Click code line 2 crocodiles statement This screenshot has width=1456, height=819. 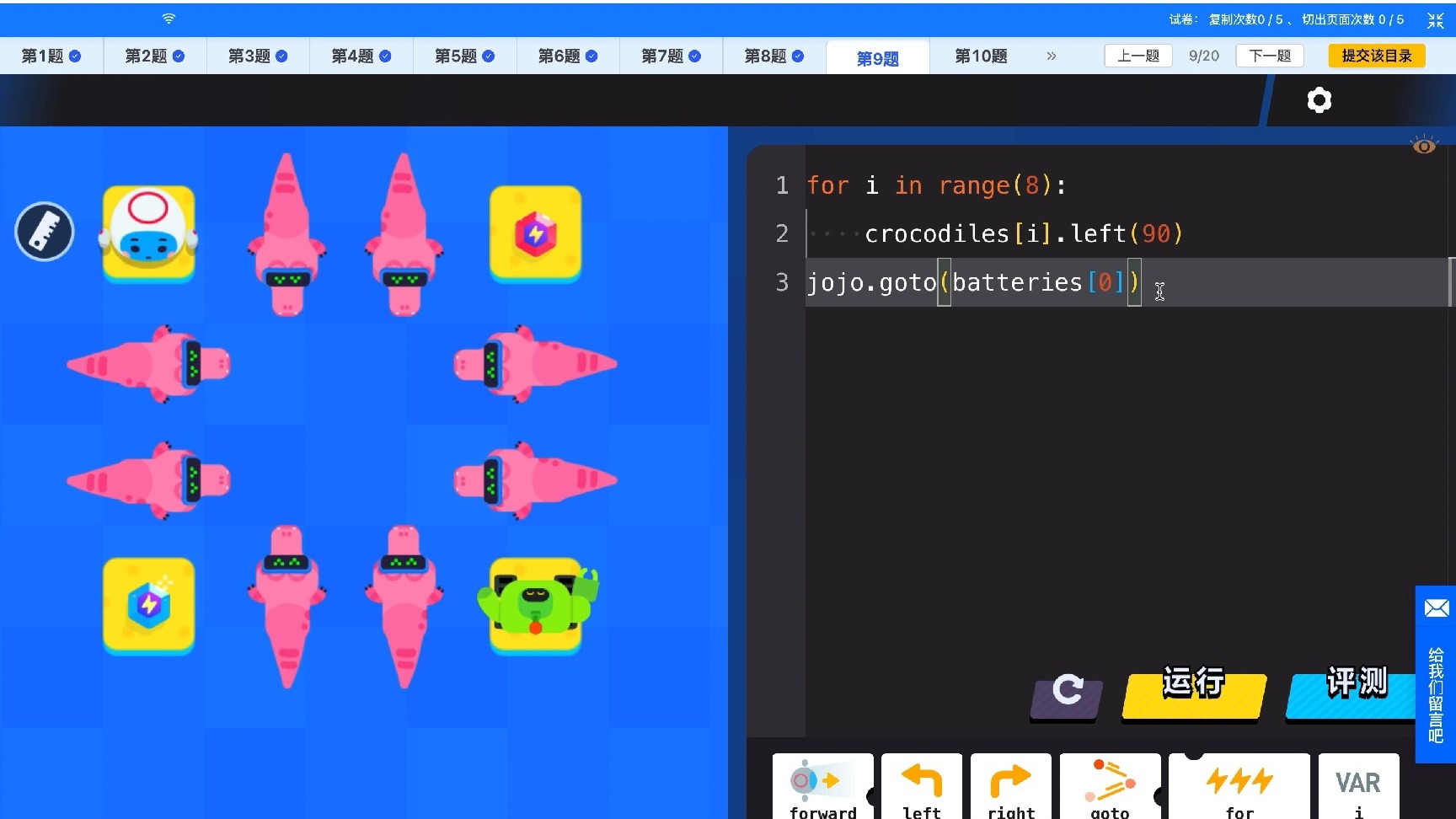point(1024,233)
